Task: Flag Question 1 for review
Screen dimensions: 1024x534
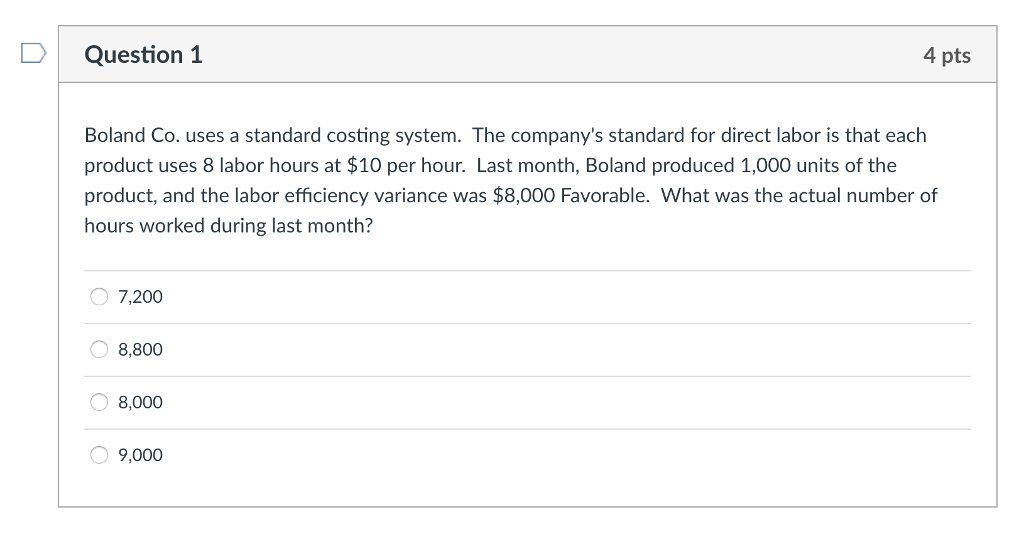Action: coord(30,54)
